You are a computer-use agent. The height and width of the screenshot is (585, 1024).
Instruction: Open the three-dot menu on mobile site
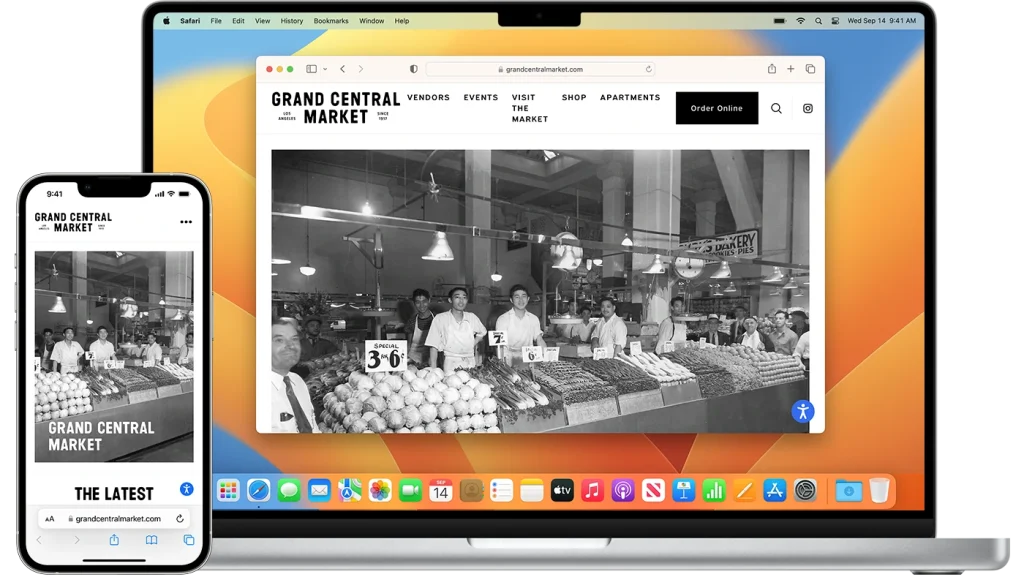click(x=186, y=222)
